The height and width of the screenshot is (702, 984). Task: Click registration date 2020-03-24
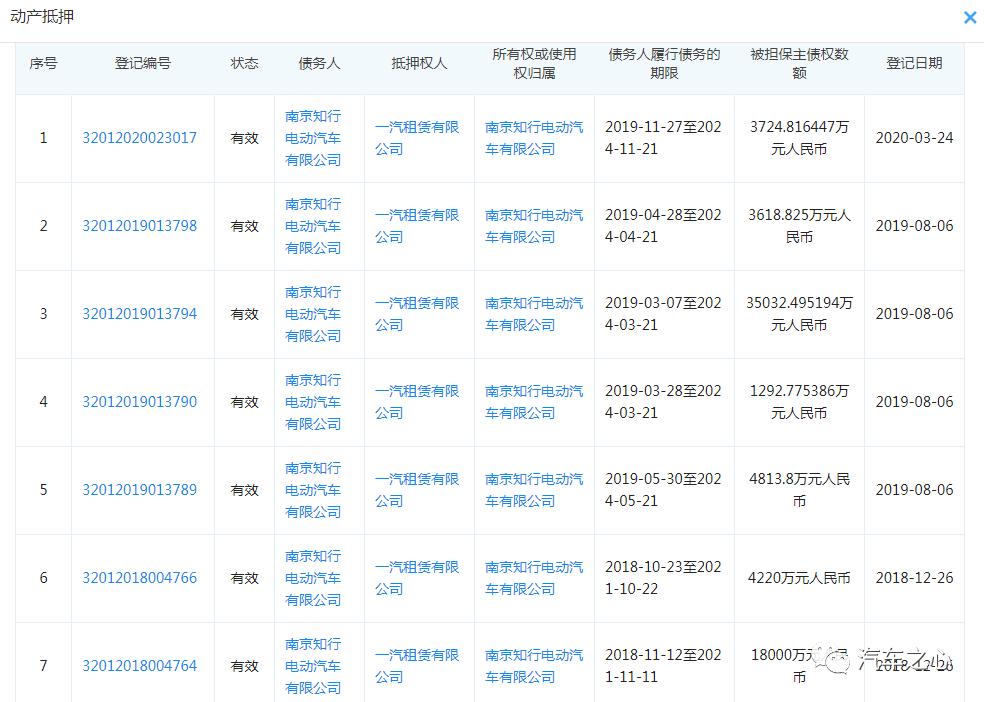coord(914,138)
